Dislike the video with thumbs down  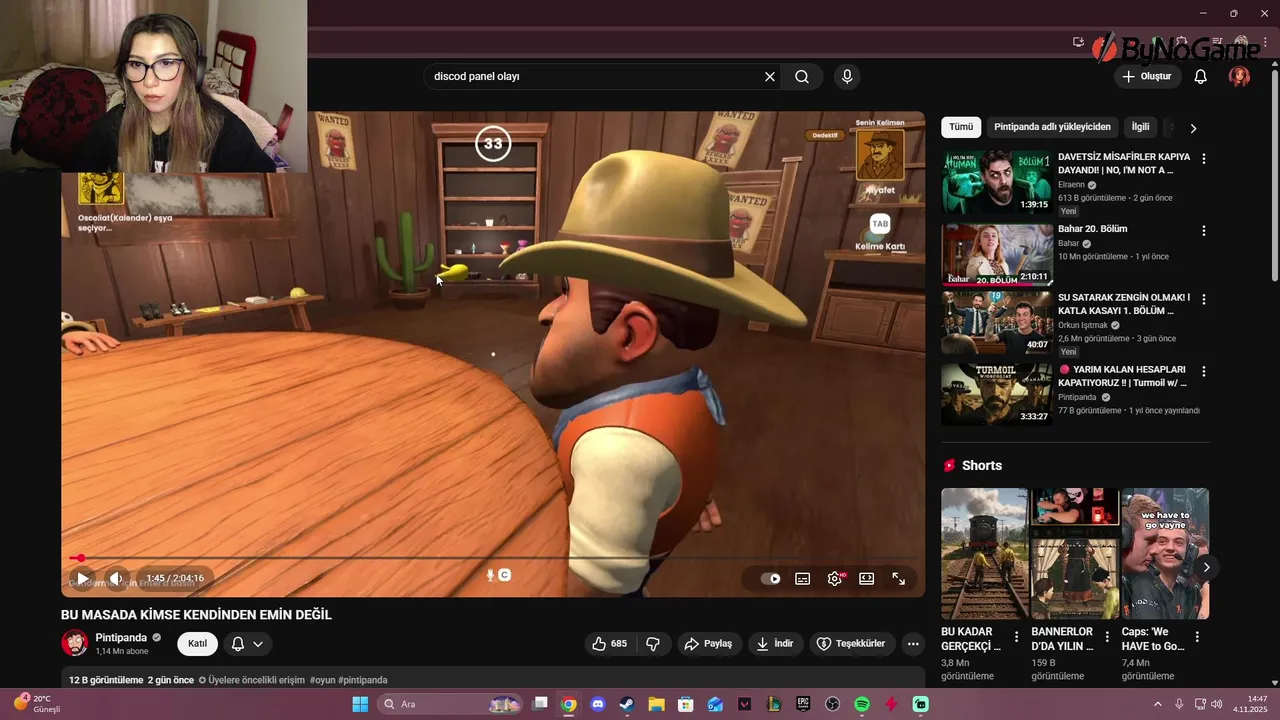(x=653, y=643)
